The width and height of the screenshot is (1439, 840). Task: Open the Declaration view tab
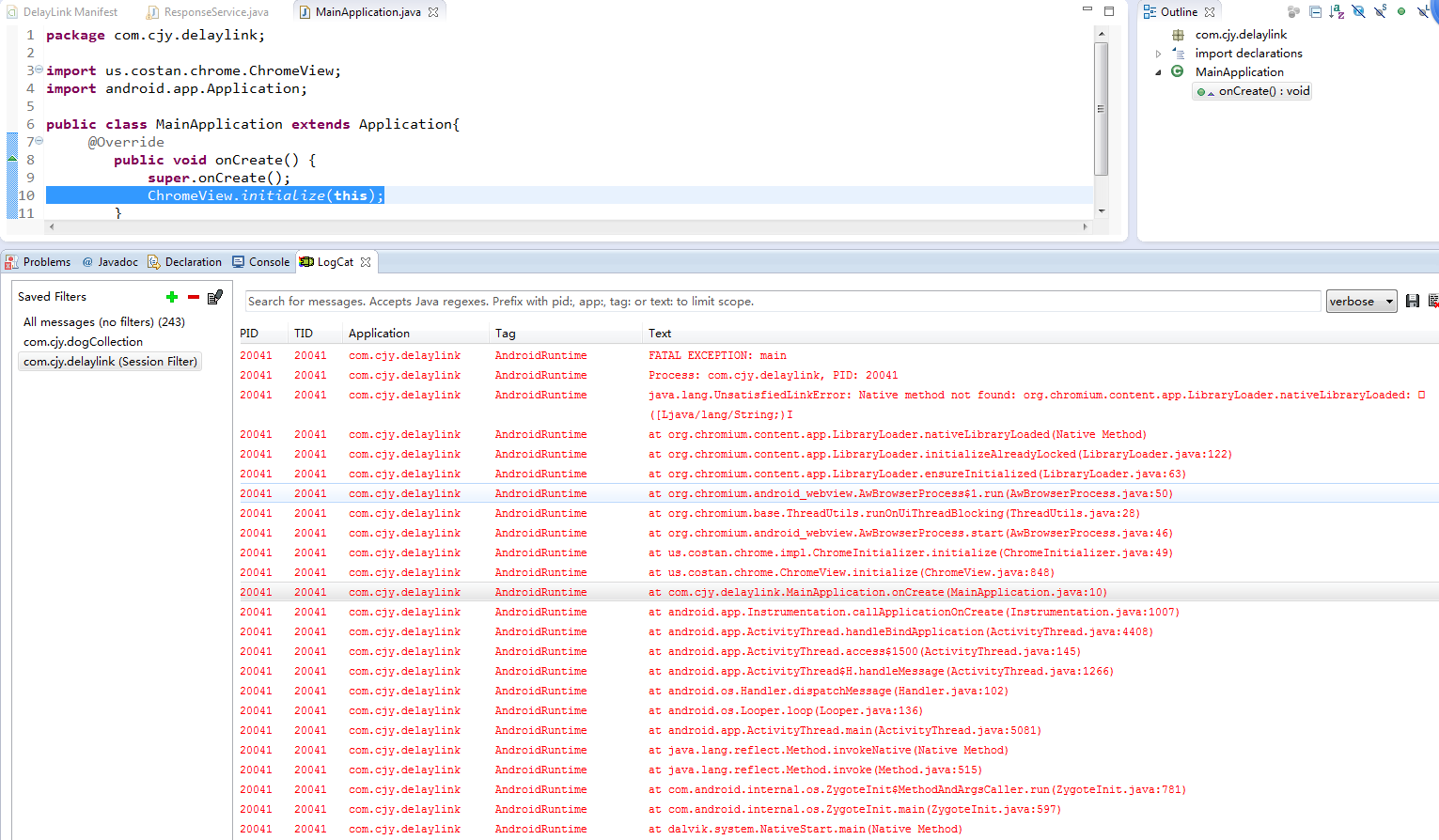[x=184, y=262]
